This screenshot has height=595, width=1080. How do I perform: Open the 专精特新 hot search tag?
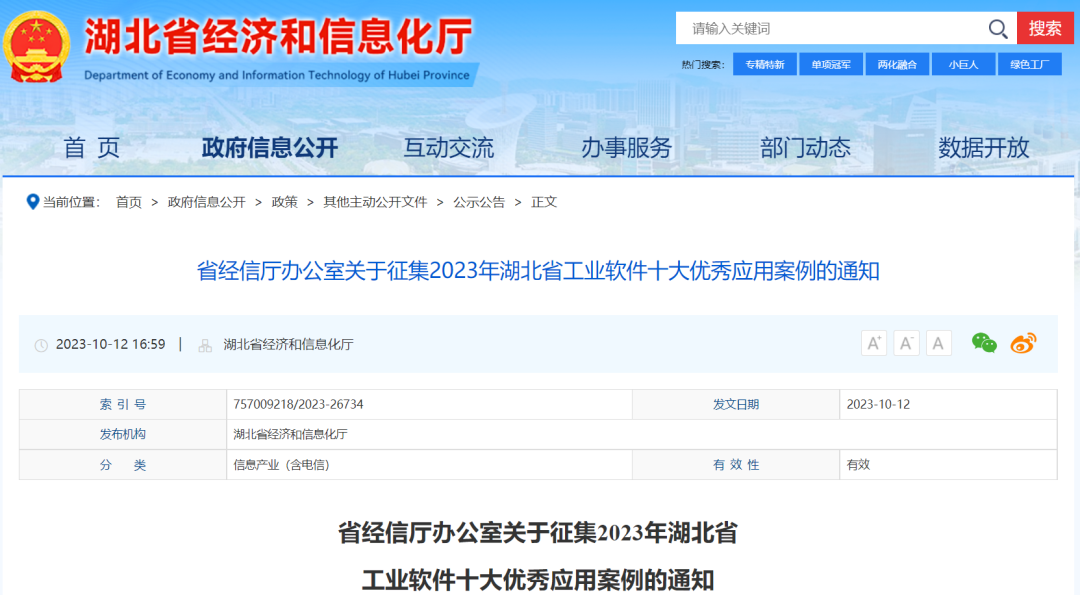[x=764, y=63]
